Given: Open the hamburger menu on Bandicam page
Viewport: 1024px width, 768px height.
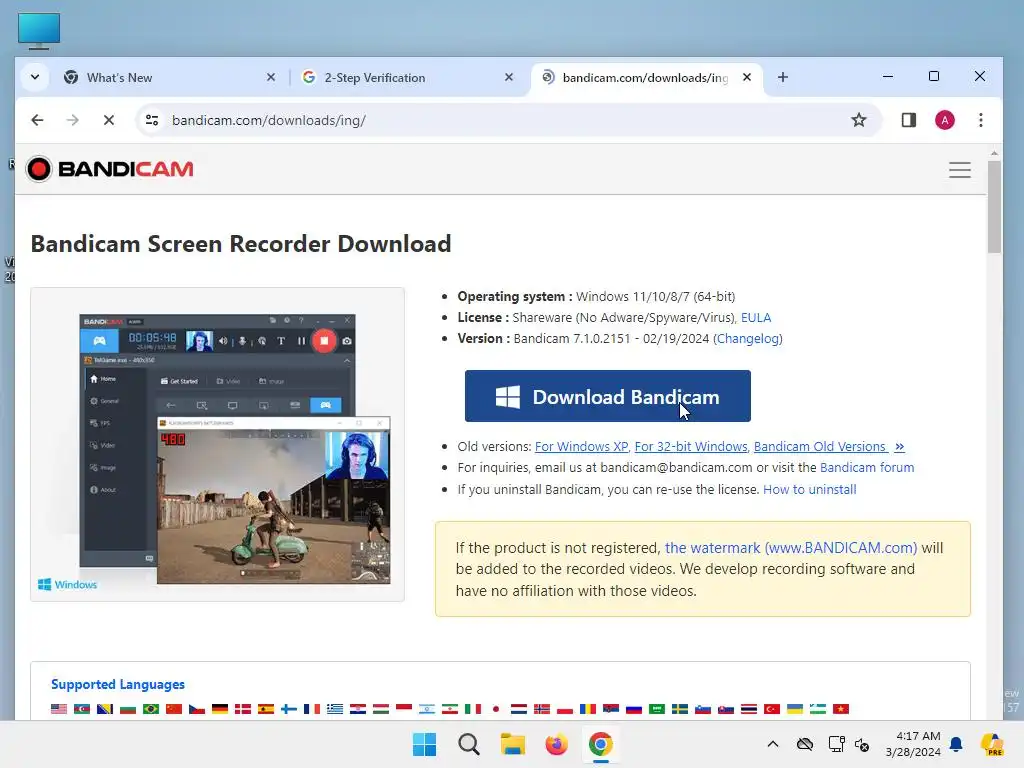Looking at the screenshot, I should pos(959,170).
